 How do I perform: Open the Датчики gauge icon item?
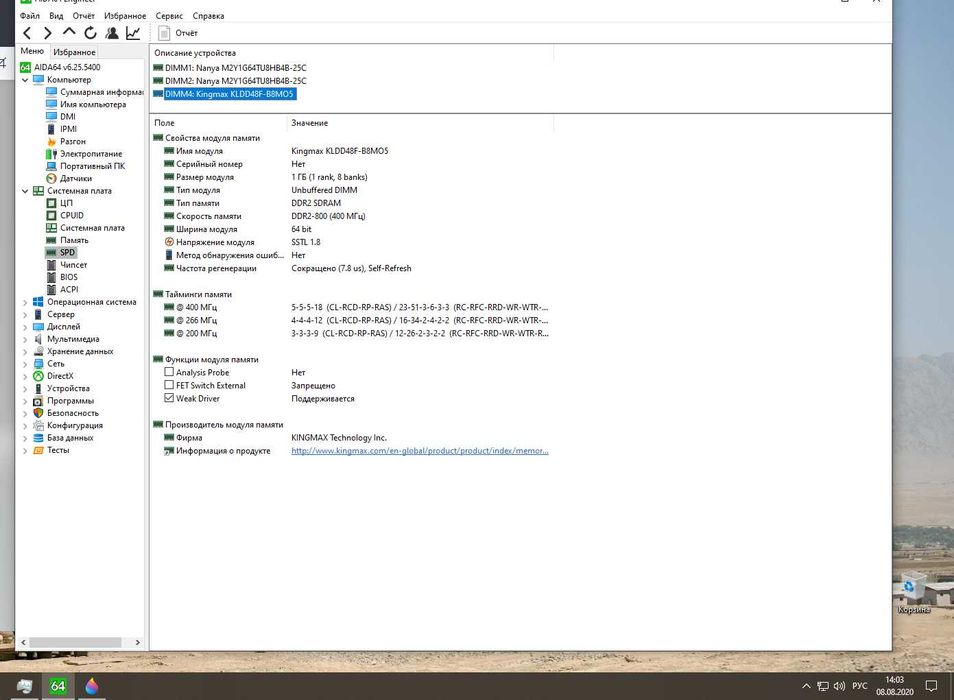click(51, 178)
